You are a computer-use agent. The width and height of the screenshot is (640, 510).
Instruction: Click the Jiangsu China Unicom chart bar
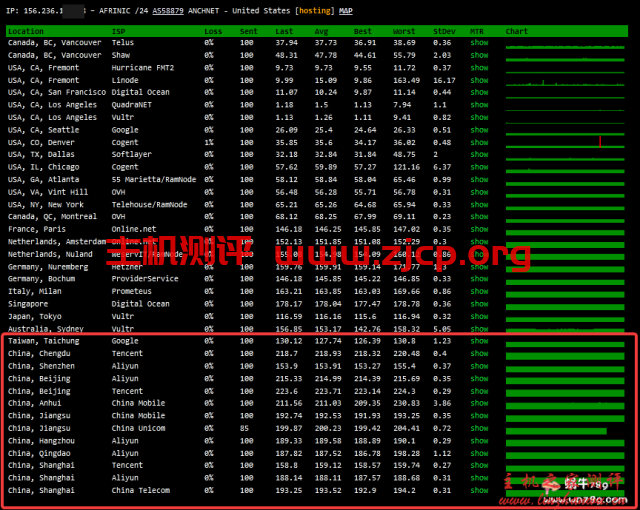[556, 431]
